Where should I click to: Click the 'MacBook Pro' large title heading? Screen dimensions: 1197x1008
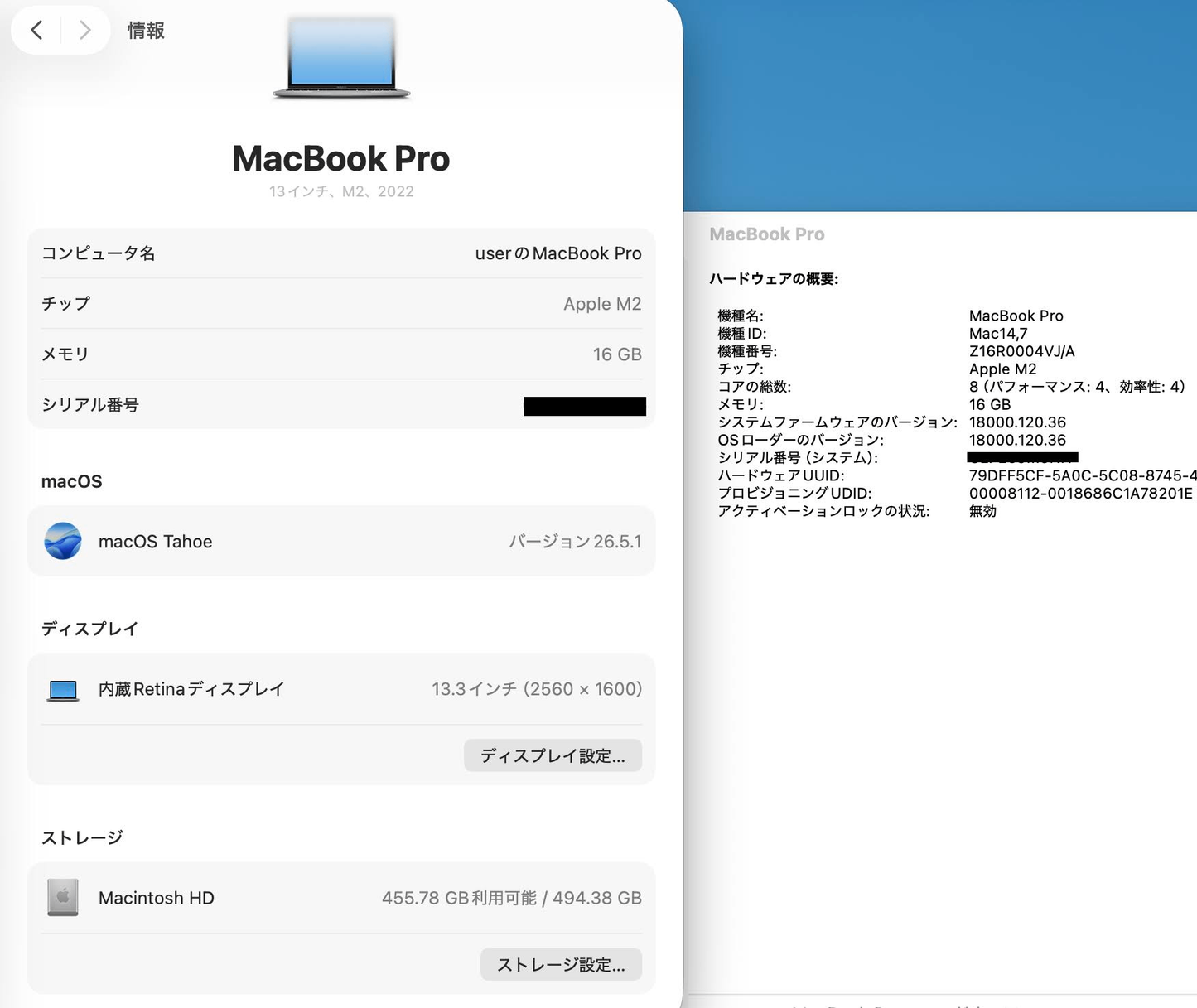pos(341,159)
